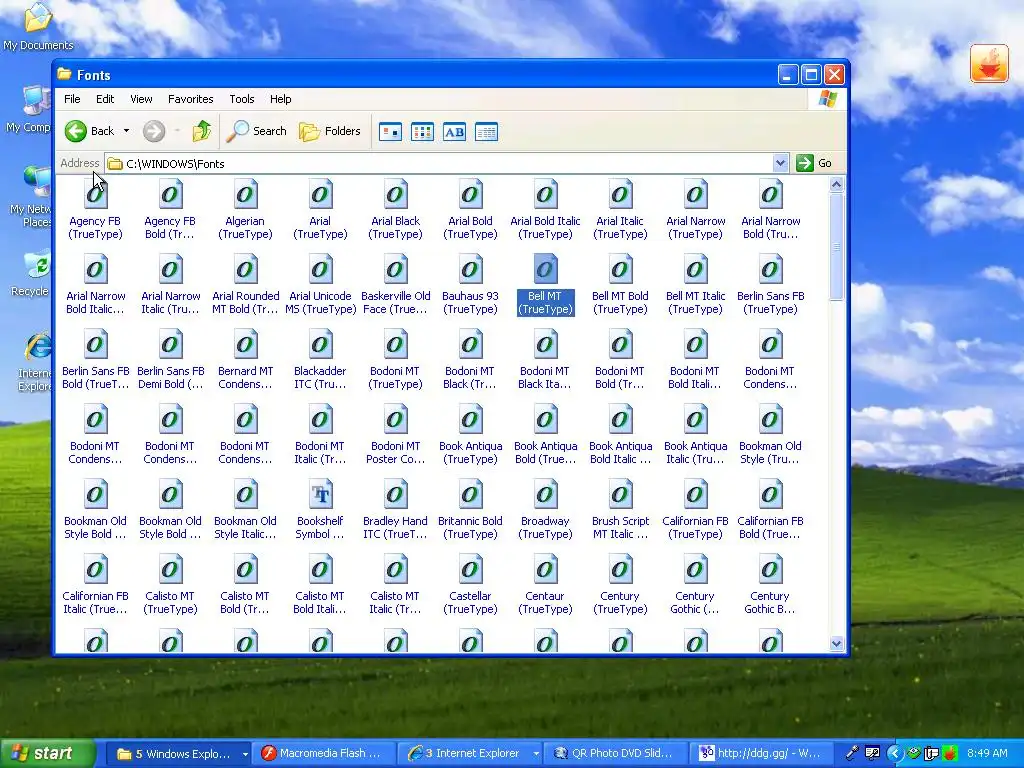Open the Start menu

point(47,754)
